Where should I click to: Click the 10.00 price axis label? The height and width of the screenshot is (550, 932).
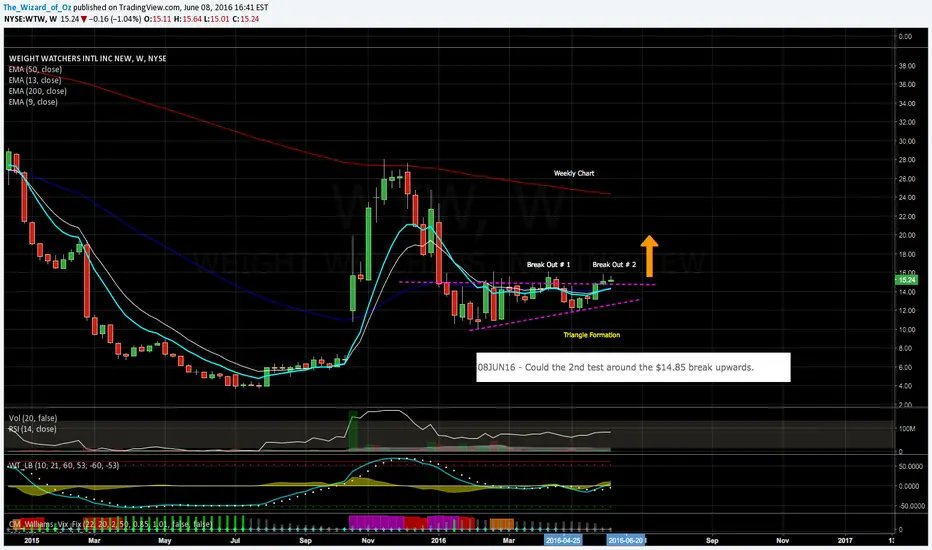click(x=907, y=329)
